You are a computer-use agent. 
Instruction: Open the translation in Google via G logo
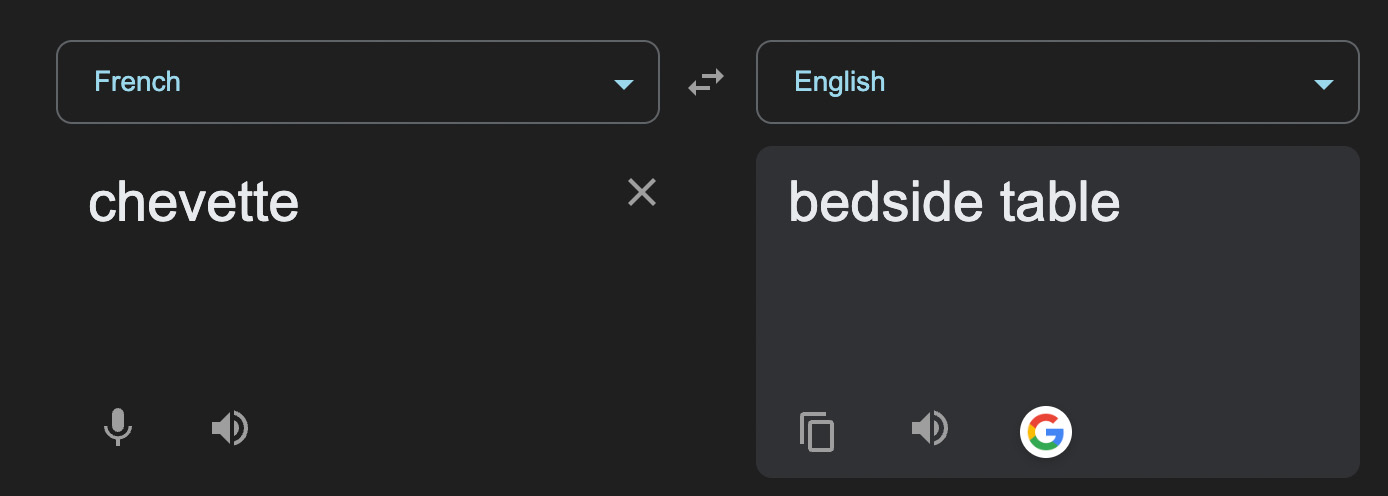(1045, 432)
